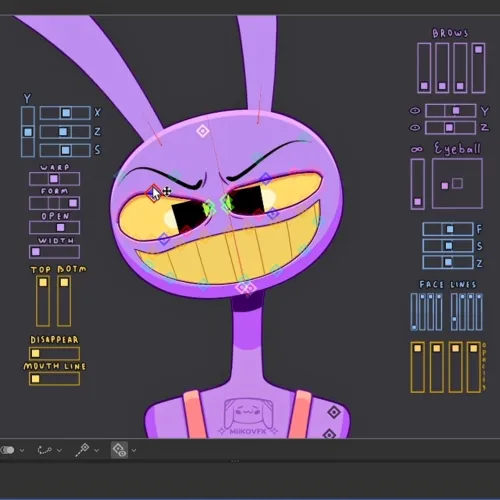Click the third yellow opacity slider handle

coord(455,349)
